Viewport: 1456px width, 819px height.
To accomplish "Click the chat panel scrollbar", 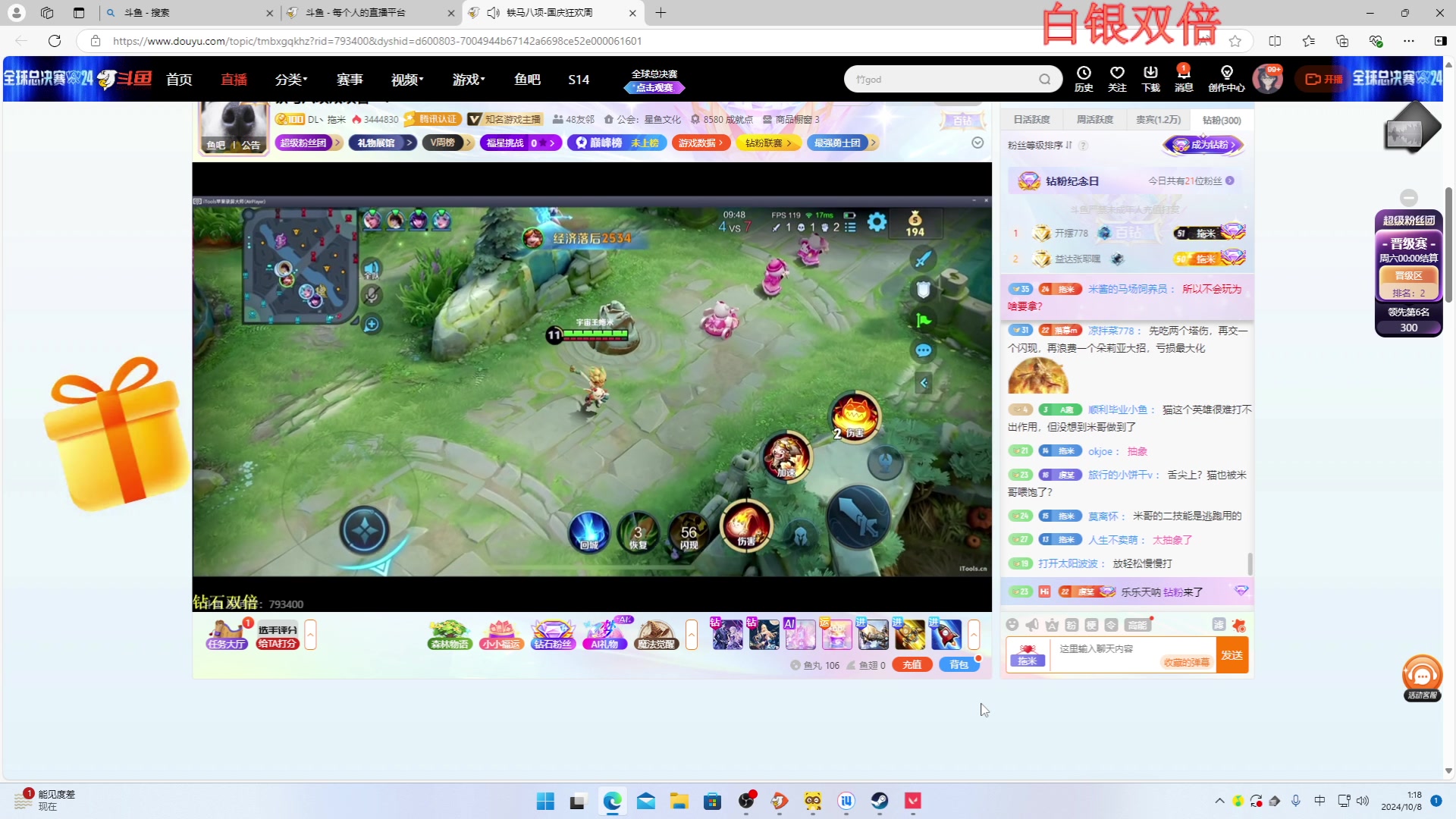I will click(1250, 564).
